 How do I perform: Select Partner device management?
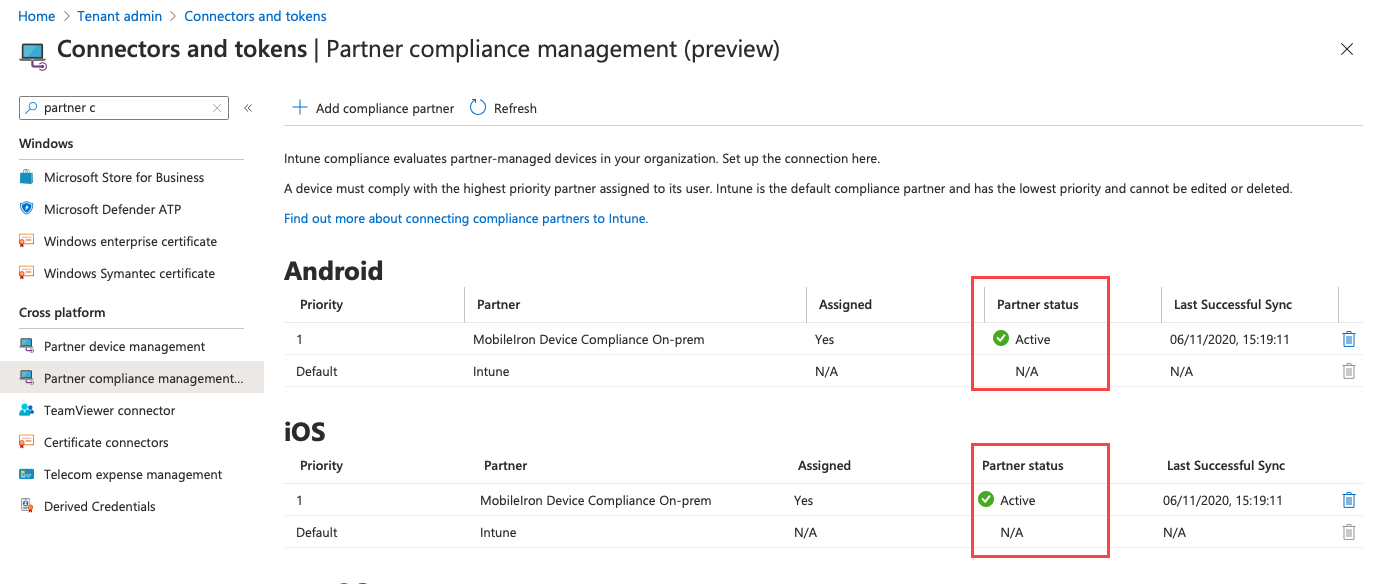point(124,346)
